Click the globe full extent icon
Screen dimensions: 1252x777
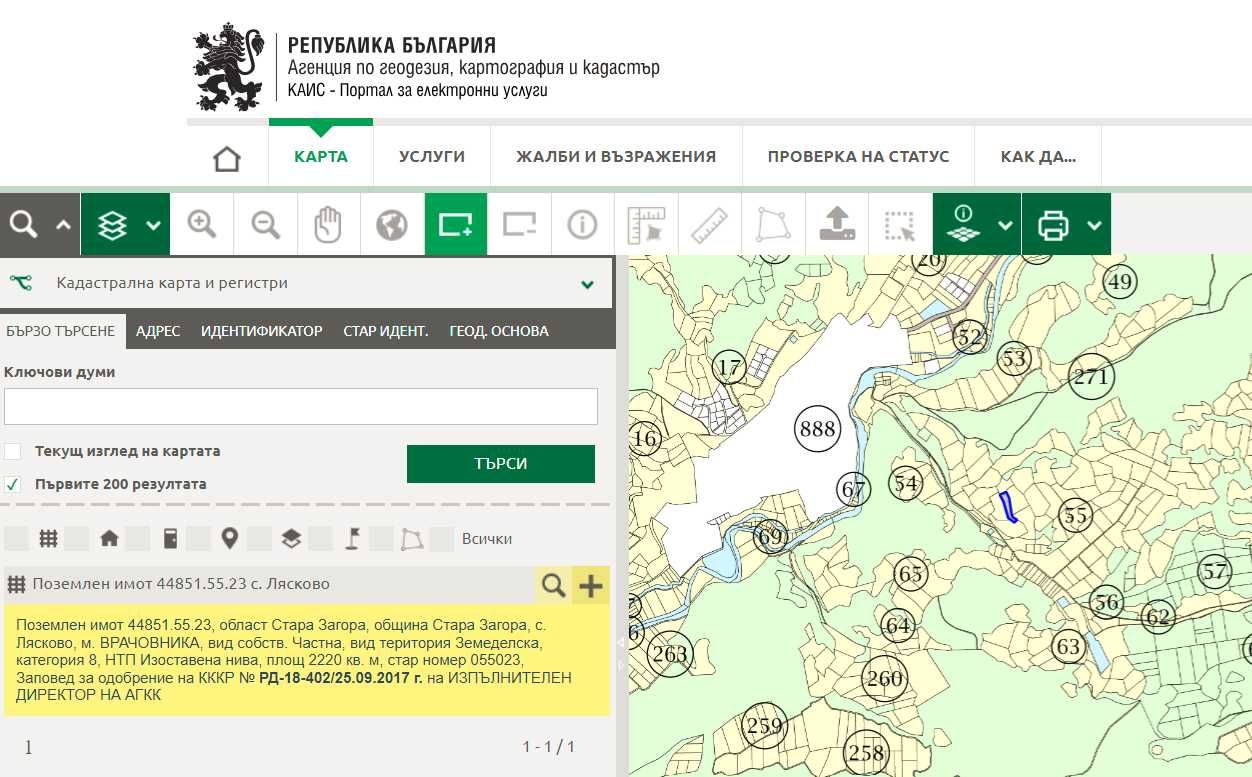point(392,224)
